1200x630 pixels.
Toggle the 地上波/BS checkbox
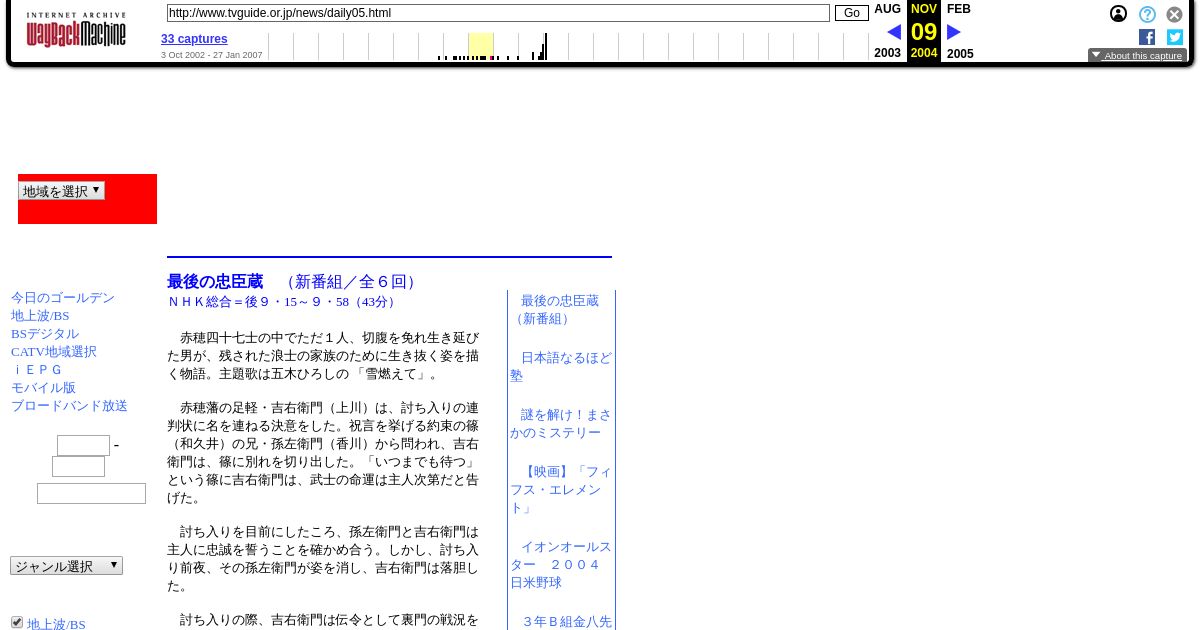click(17, 622)
